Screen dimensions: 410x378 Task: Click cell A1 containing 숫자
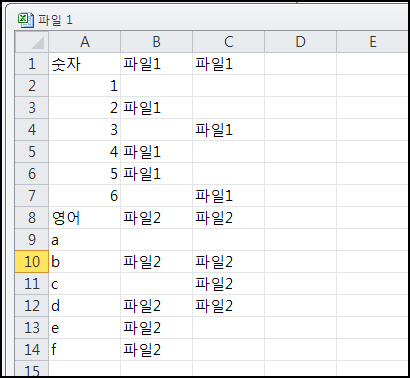point(85,64)
